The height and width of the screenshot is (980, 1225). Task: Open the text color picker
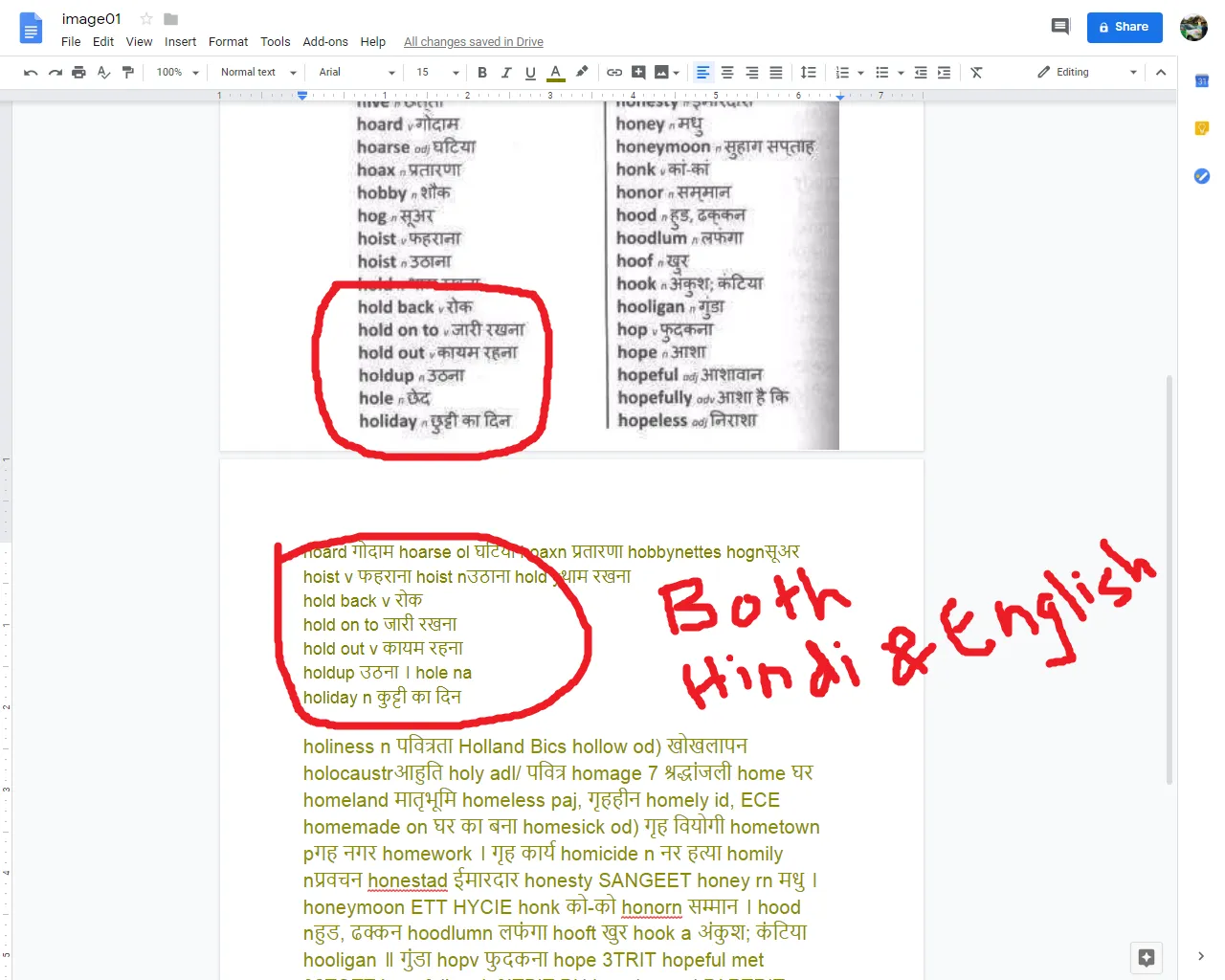coord(555,73)
